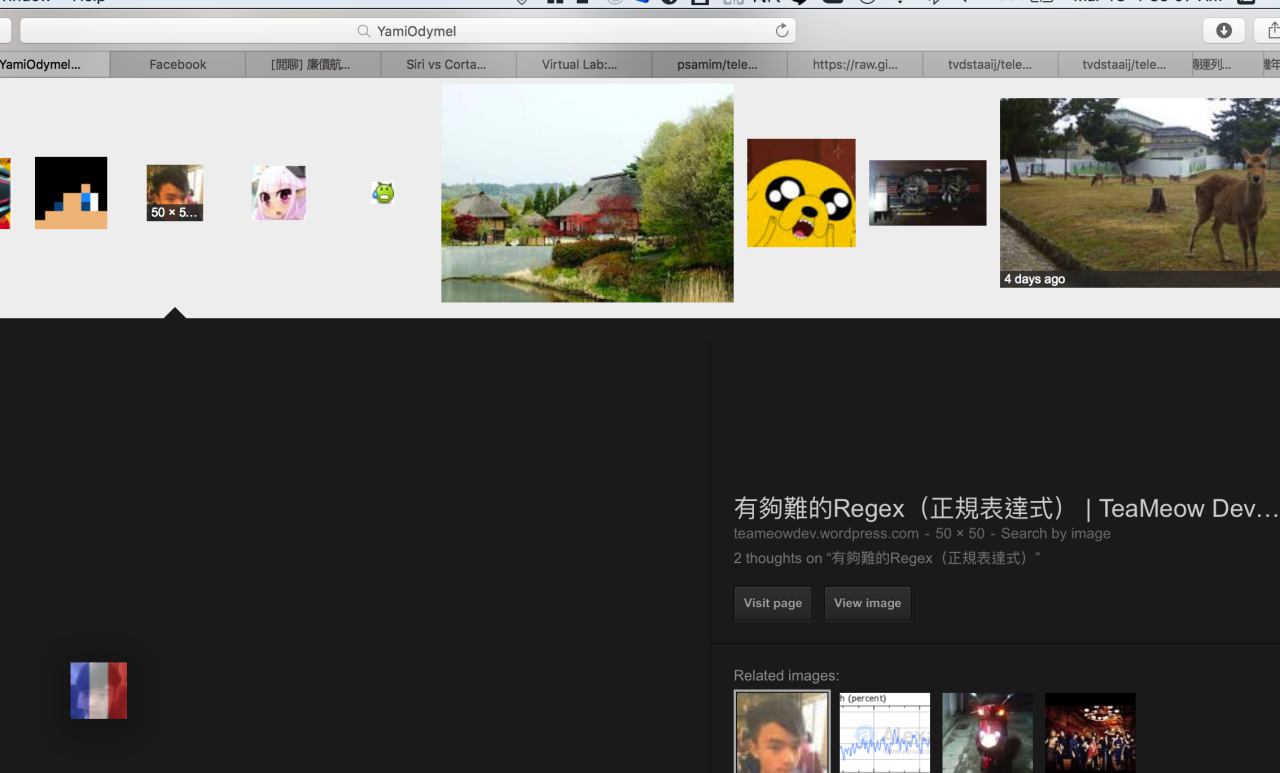
Task: Open the pink-haired anime girl thumbnail
Action: tap(279, 193)
